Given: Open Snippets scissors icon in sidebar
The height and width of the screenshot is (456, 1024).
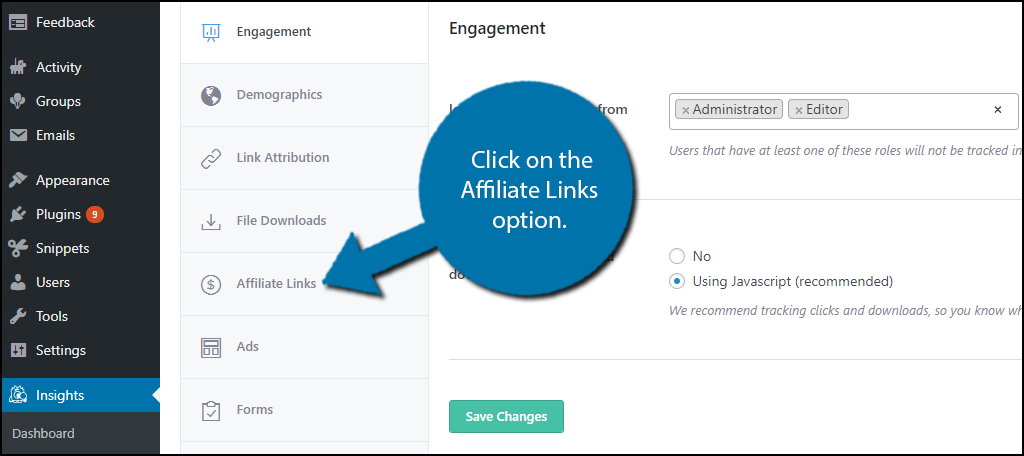Looking at the screenshot, I should point(18,248).
